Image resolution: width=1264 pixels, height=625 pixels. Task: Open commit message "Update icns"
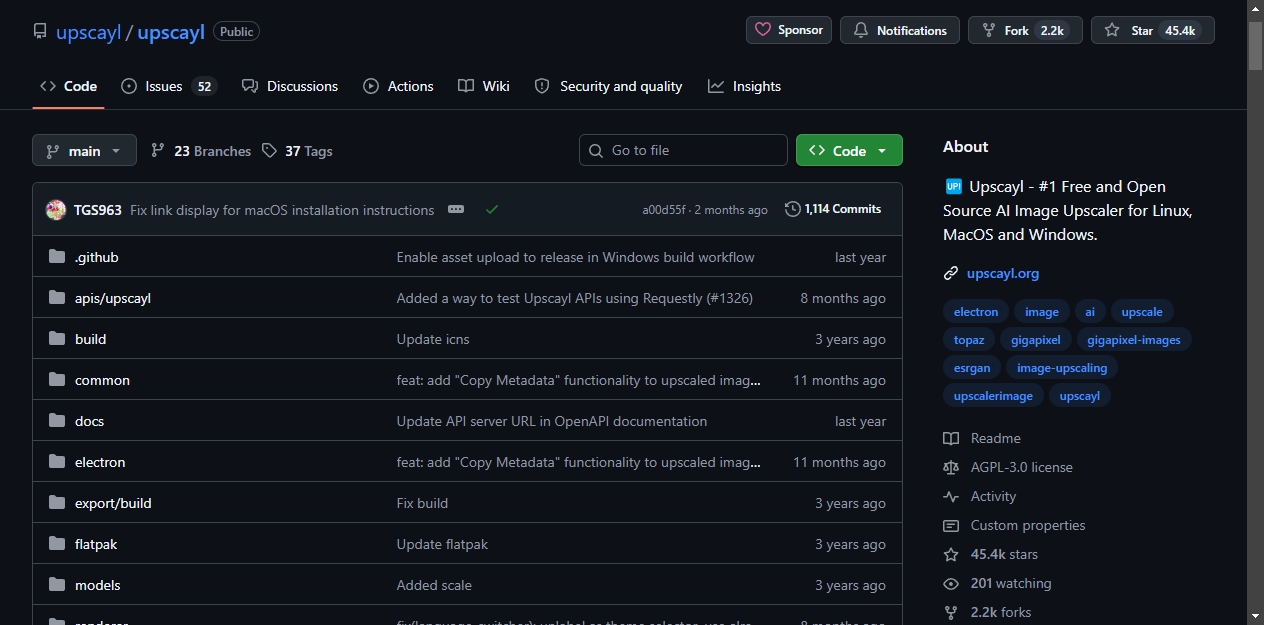pos(433,339)
